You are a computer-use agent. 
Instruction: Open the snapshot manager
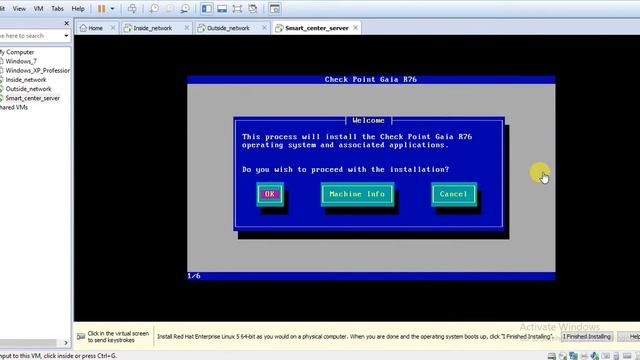click(185, 9)
